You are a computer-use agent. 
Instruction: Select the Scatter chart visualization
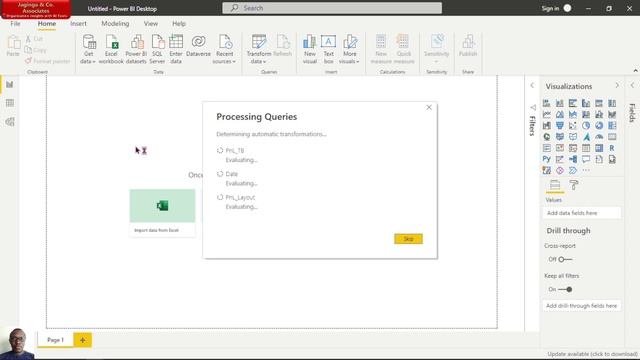573,126
